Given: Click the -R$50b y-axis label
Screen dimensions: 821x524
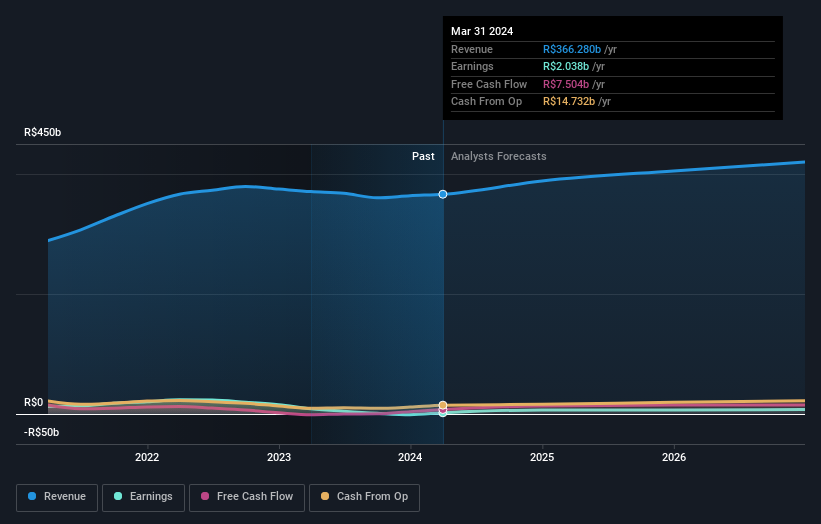Looking at the screenshot, I should click(x=41, y=432).
